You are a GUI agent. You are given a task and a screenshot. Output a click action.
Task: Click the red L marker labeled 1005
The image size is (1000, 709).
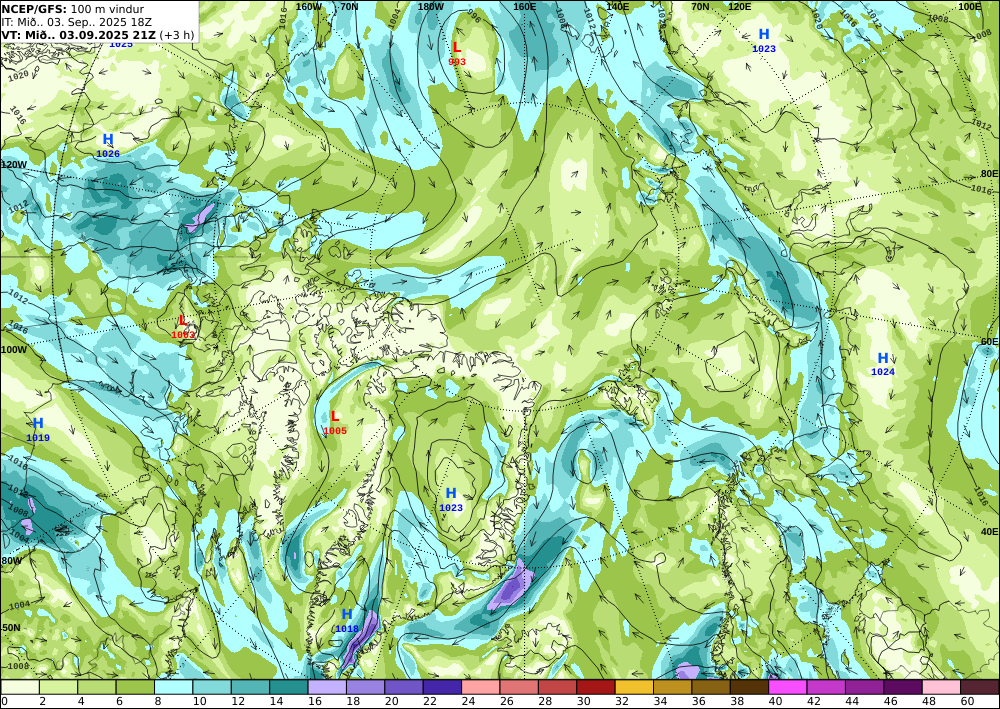[334, 416]
